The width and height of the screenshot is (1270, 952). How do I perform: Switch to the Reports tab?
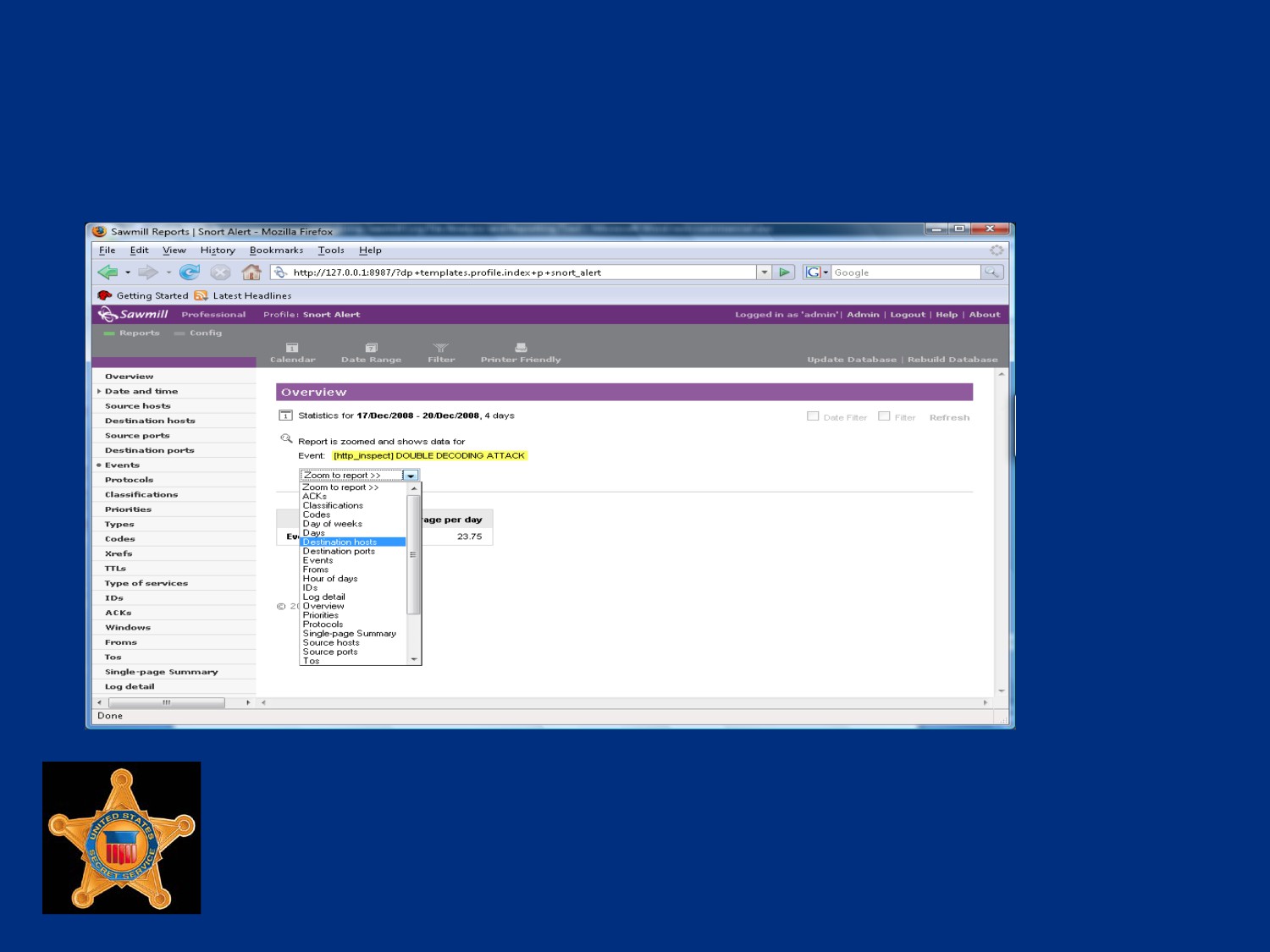132,333
